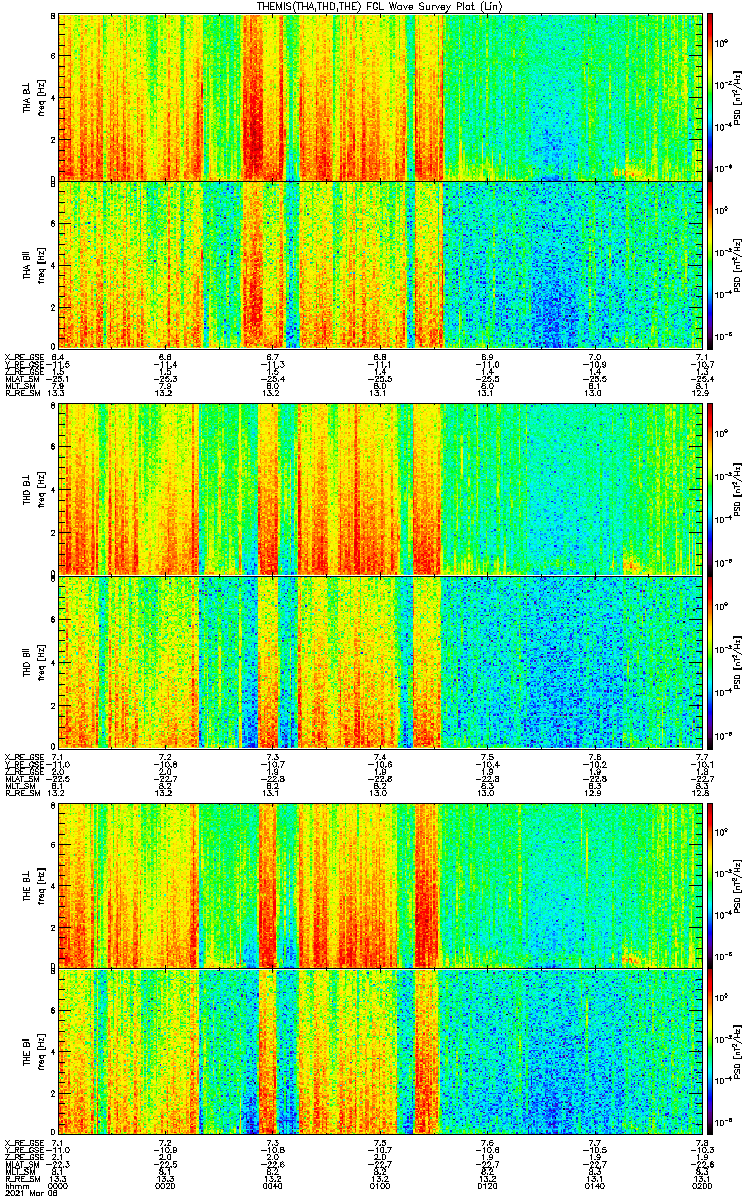Image resolution: width=750 pixels, height=1200 pixels.
Task: Click inside the THA B-perpendicular spectrogram panel
Action: pos(379,96)
